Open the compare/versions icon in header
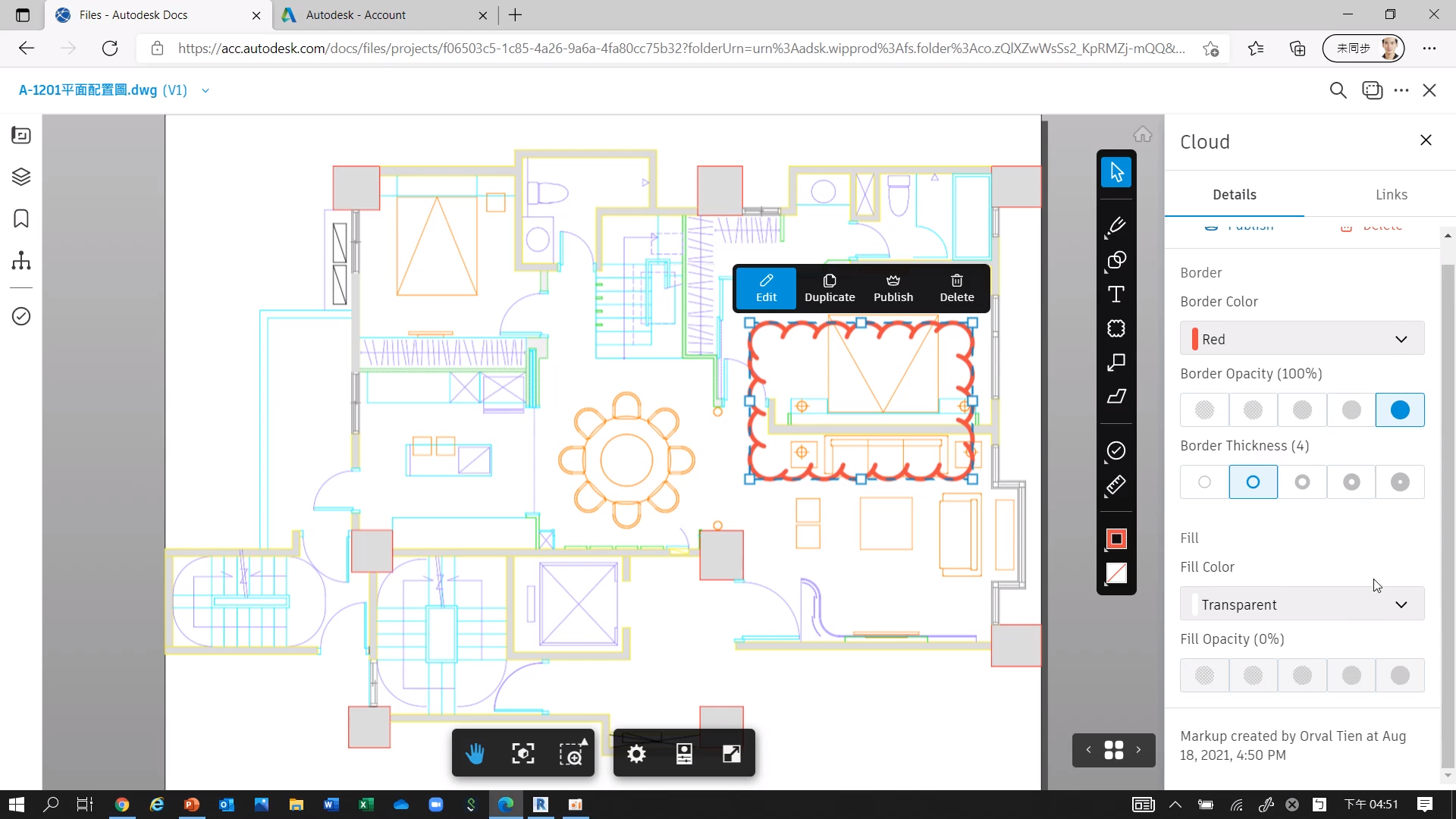This screenshot has width=1456, height=819. tap(1373, 90)
